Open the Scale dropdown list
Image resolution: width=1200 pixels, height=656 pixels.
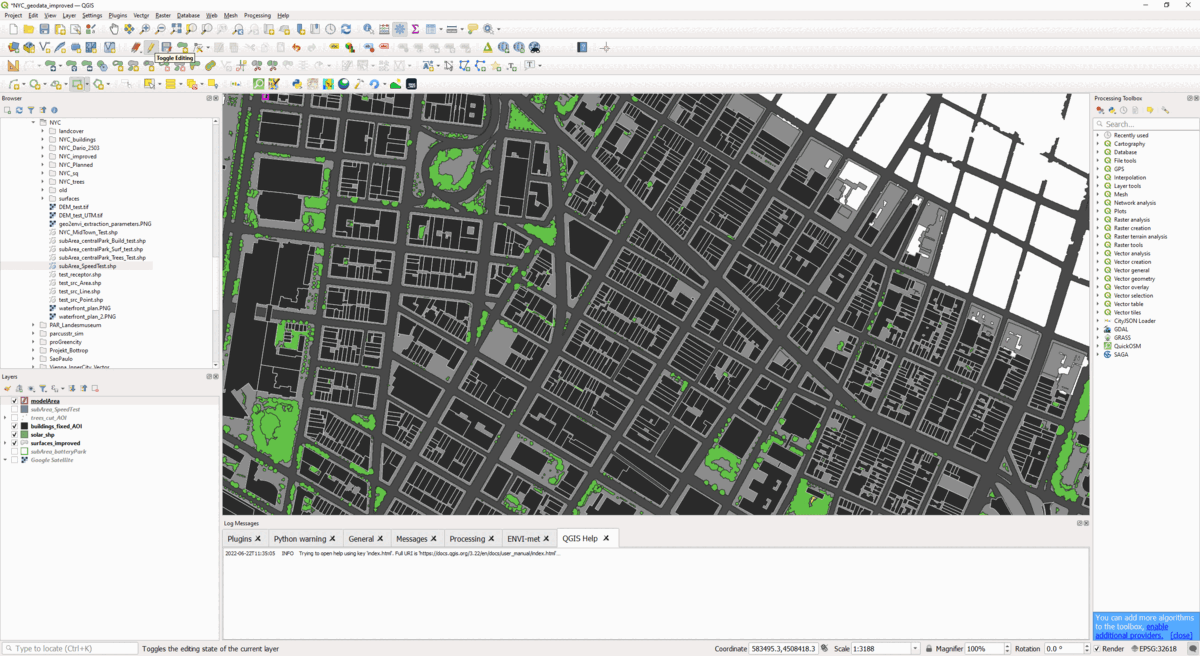[914, 649]
